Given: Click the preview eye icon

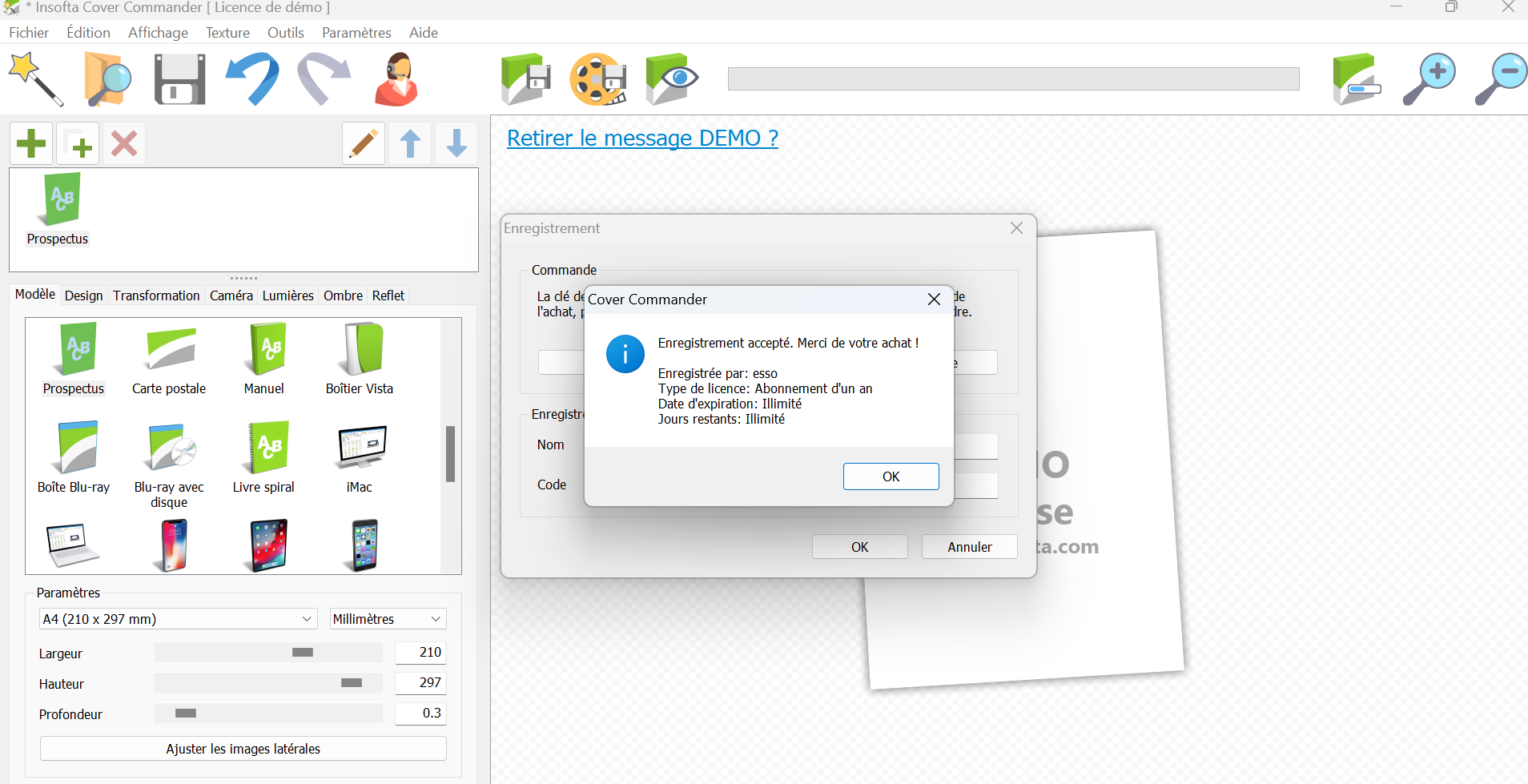Looking at the screenshot, I should pyautogui.click(x=671, y=78).
